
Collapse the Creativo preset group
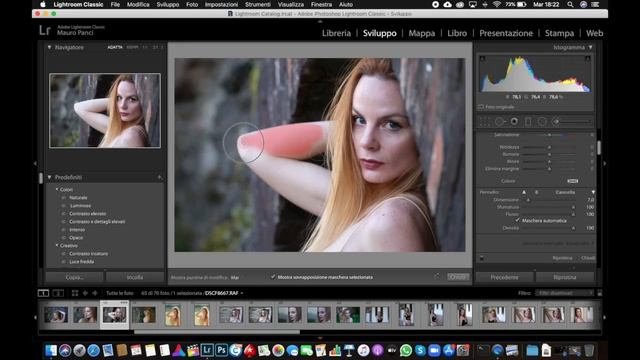point(57,245)
